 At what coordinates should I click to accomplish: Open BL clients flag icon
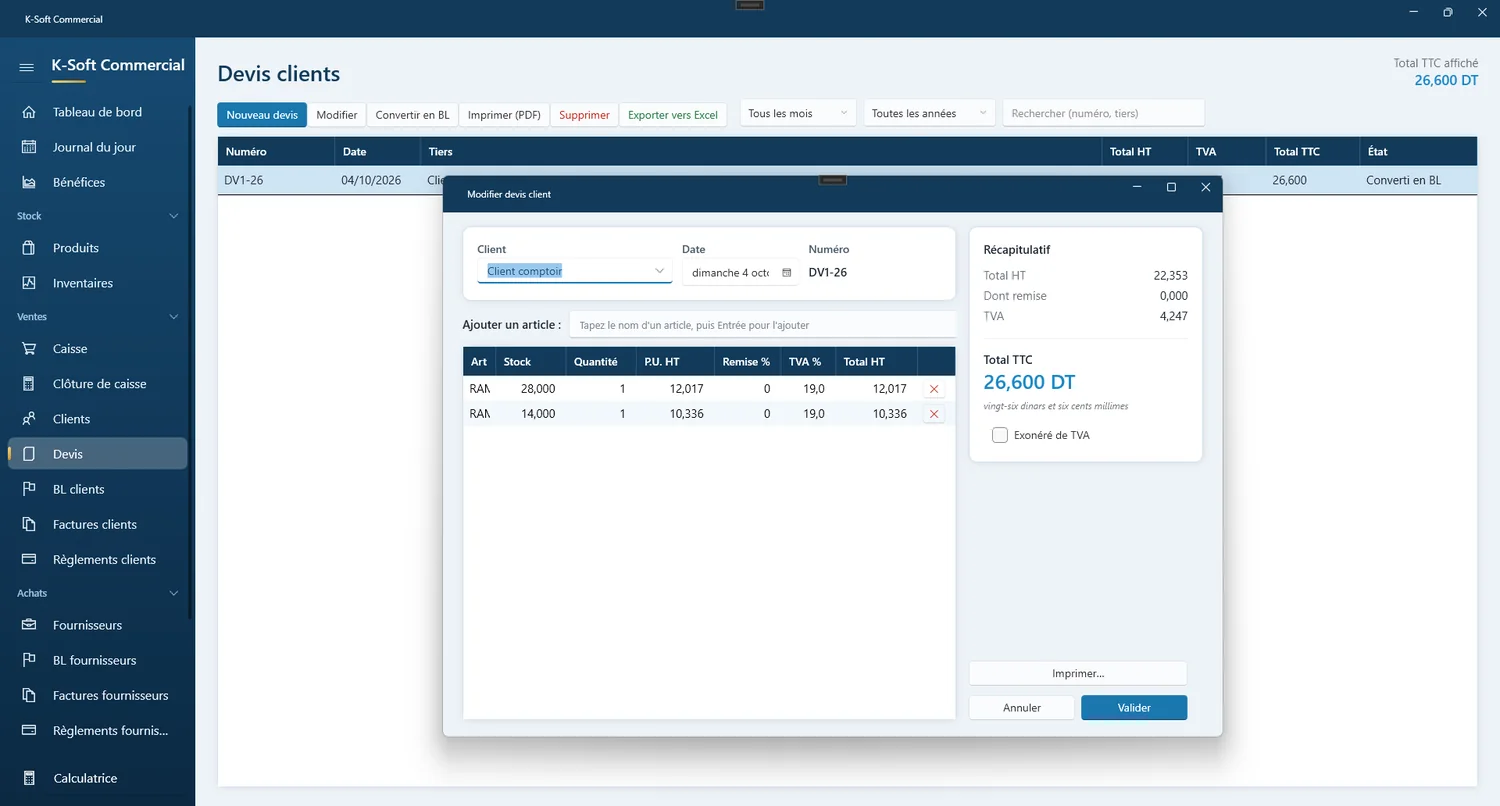pyautogui.click(x=29, y=489)
